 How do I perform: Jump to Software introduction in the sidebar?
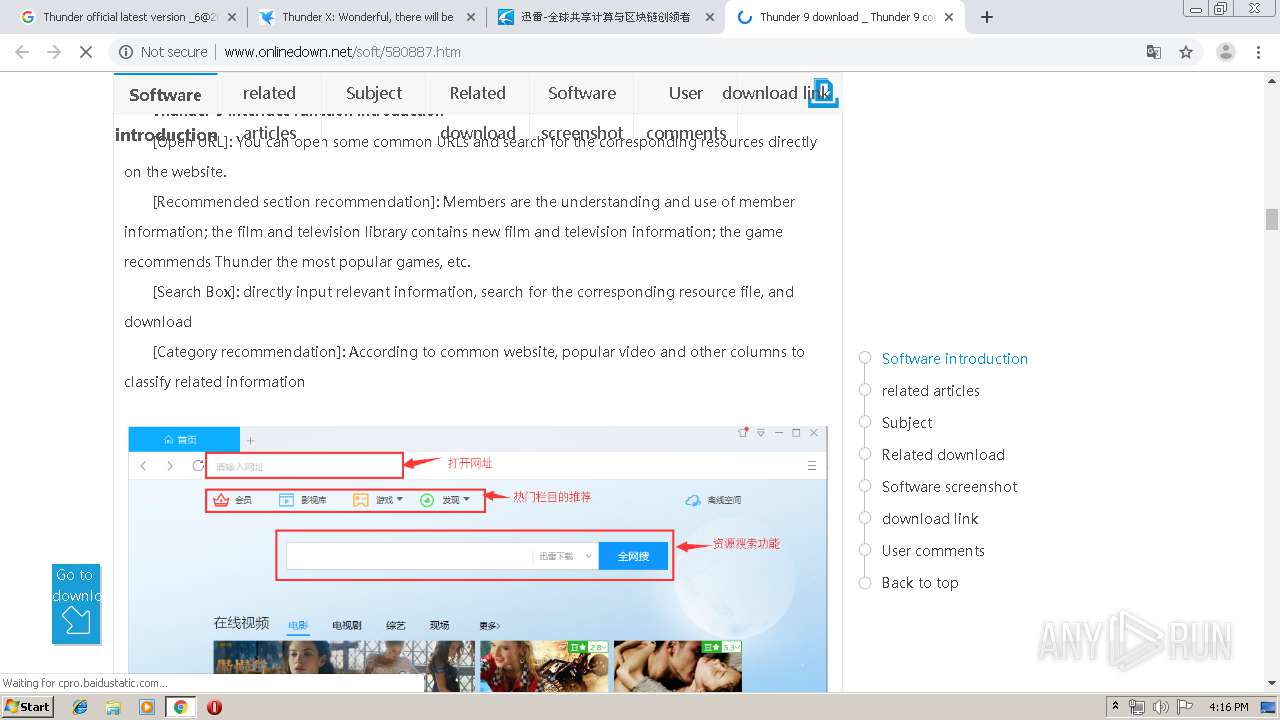click(955, 359)
